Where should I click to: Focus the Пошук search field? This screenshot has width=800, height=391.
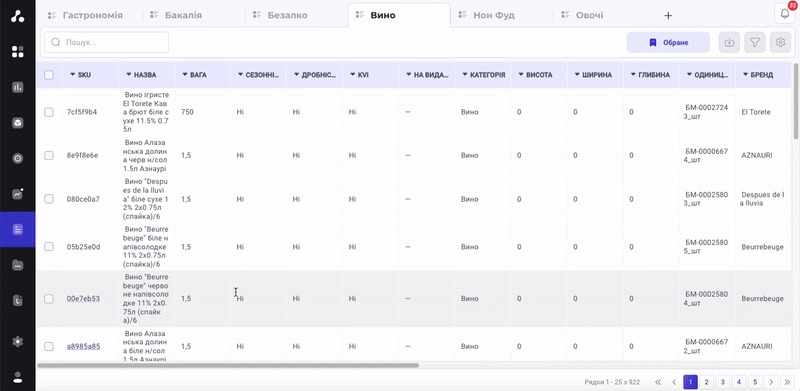(x=107, y=42)
